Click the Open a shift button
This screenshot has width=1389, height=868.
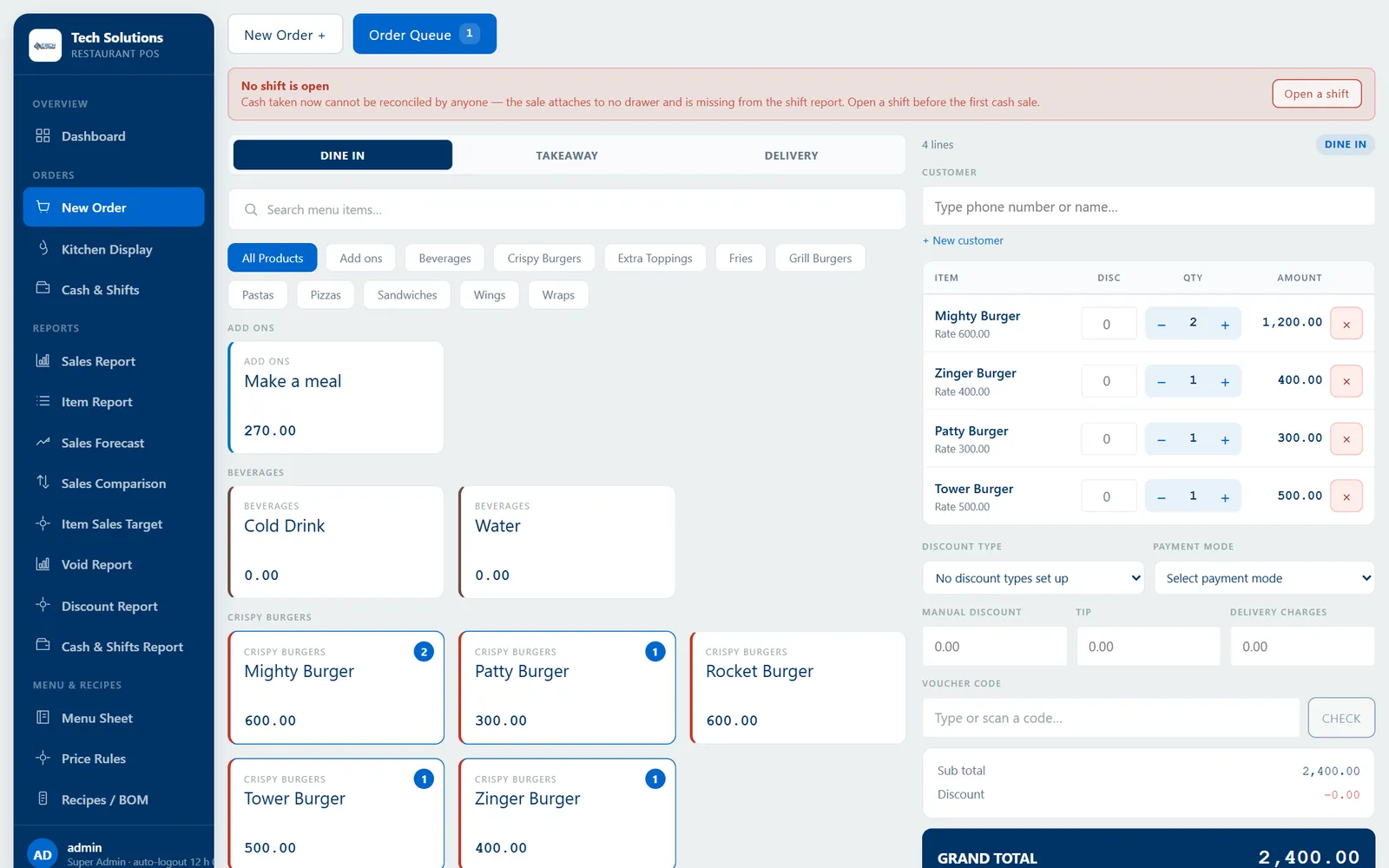point(1317,94)
